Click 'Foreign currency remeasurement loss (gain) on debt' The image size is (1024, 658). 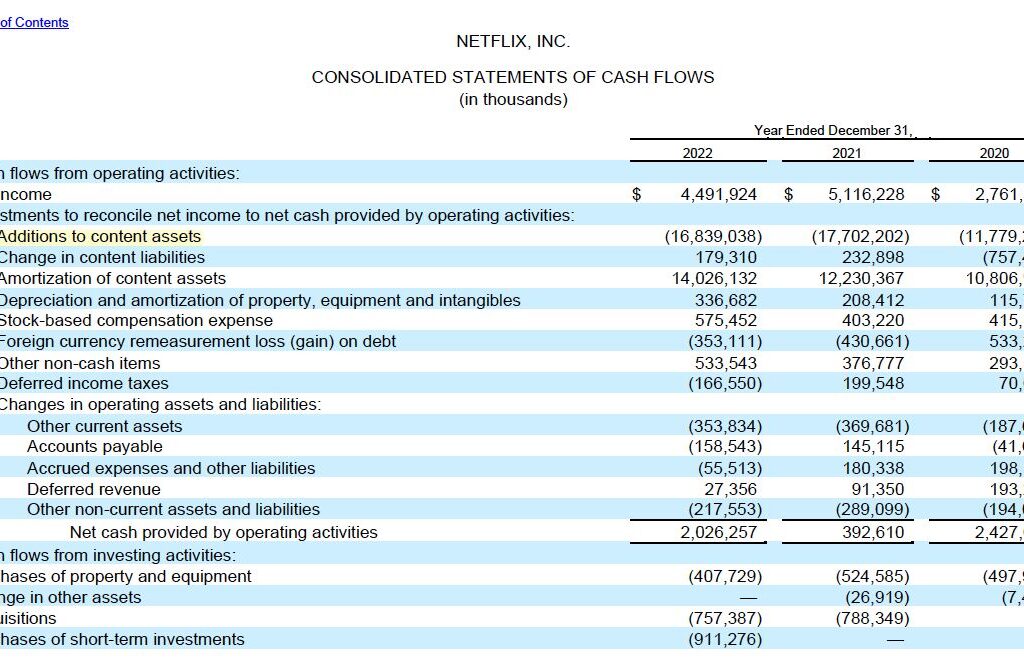tap(197, 341)
